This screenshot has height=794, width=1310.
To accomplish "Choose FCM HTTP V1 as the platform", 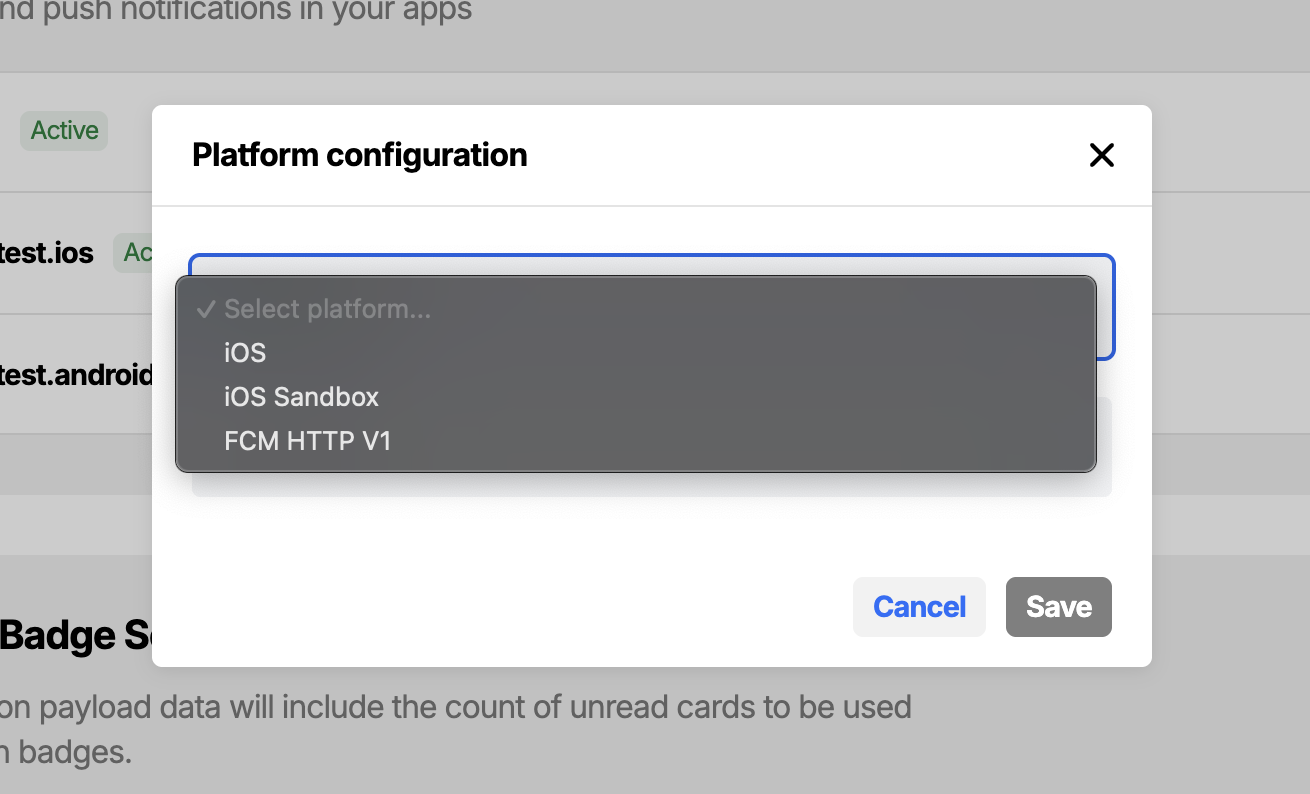I will tap(307, 440).
